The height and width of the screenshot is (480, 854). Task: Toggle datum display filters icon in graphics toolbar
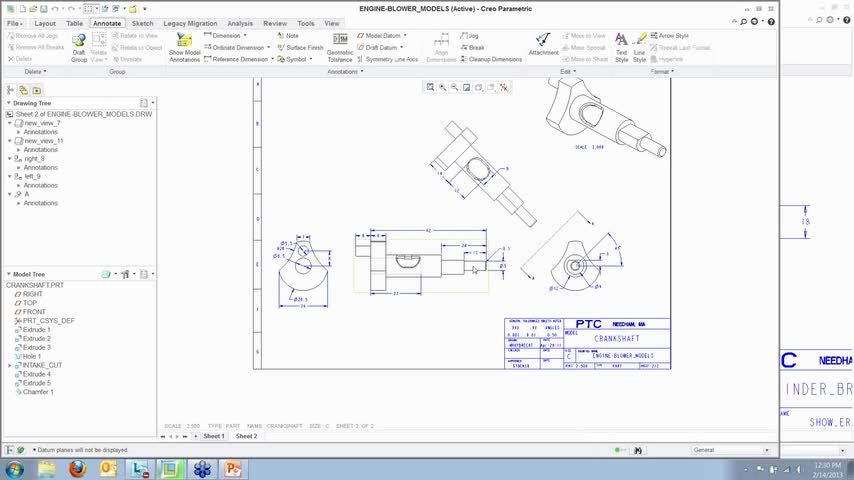[x=504, y=87]
